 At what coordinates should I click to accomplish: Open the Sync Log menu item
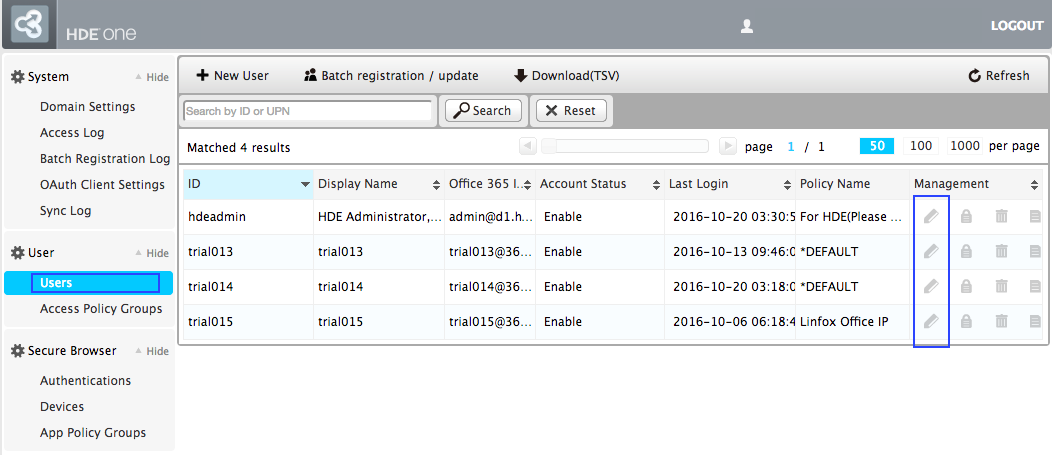point(66,211)
